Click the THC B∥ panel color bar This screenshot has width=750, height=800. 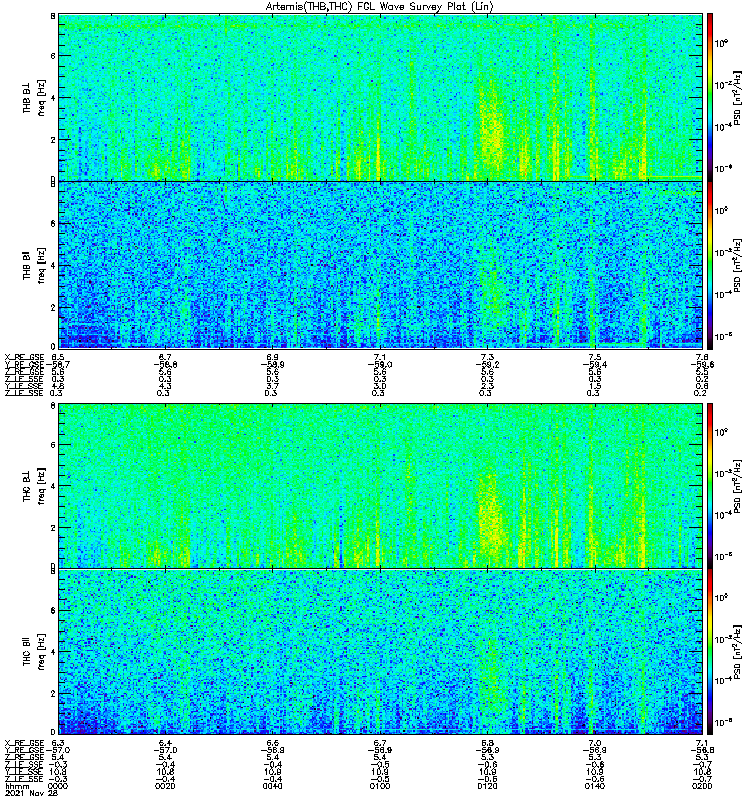pos(710,652)
